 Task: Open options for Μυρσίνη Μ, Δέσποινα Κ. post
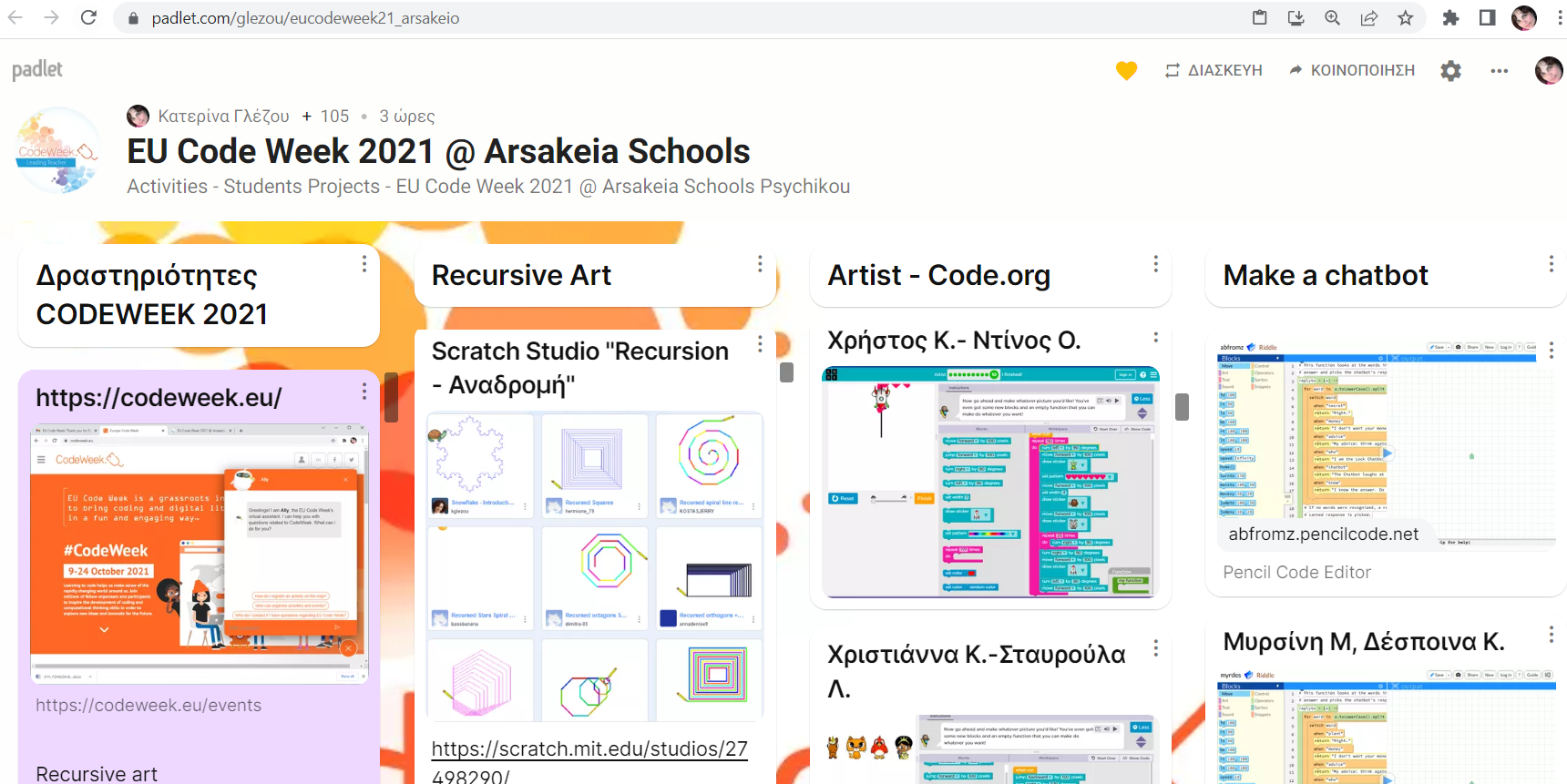pyautogui.click(x=1552, y=635)
